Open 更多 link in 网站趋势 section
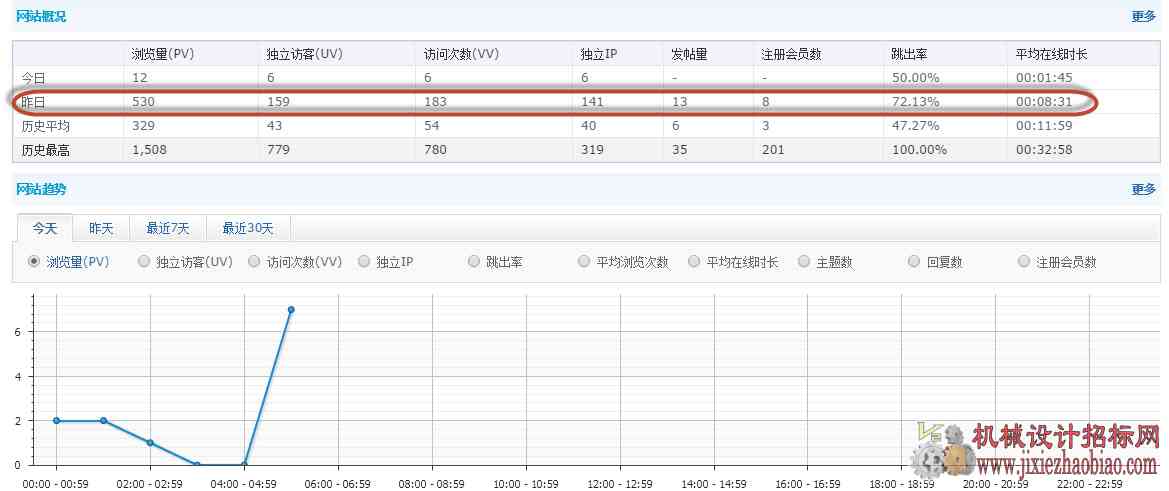1169x491 pixels. point(1143,189)
